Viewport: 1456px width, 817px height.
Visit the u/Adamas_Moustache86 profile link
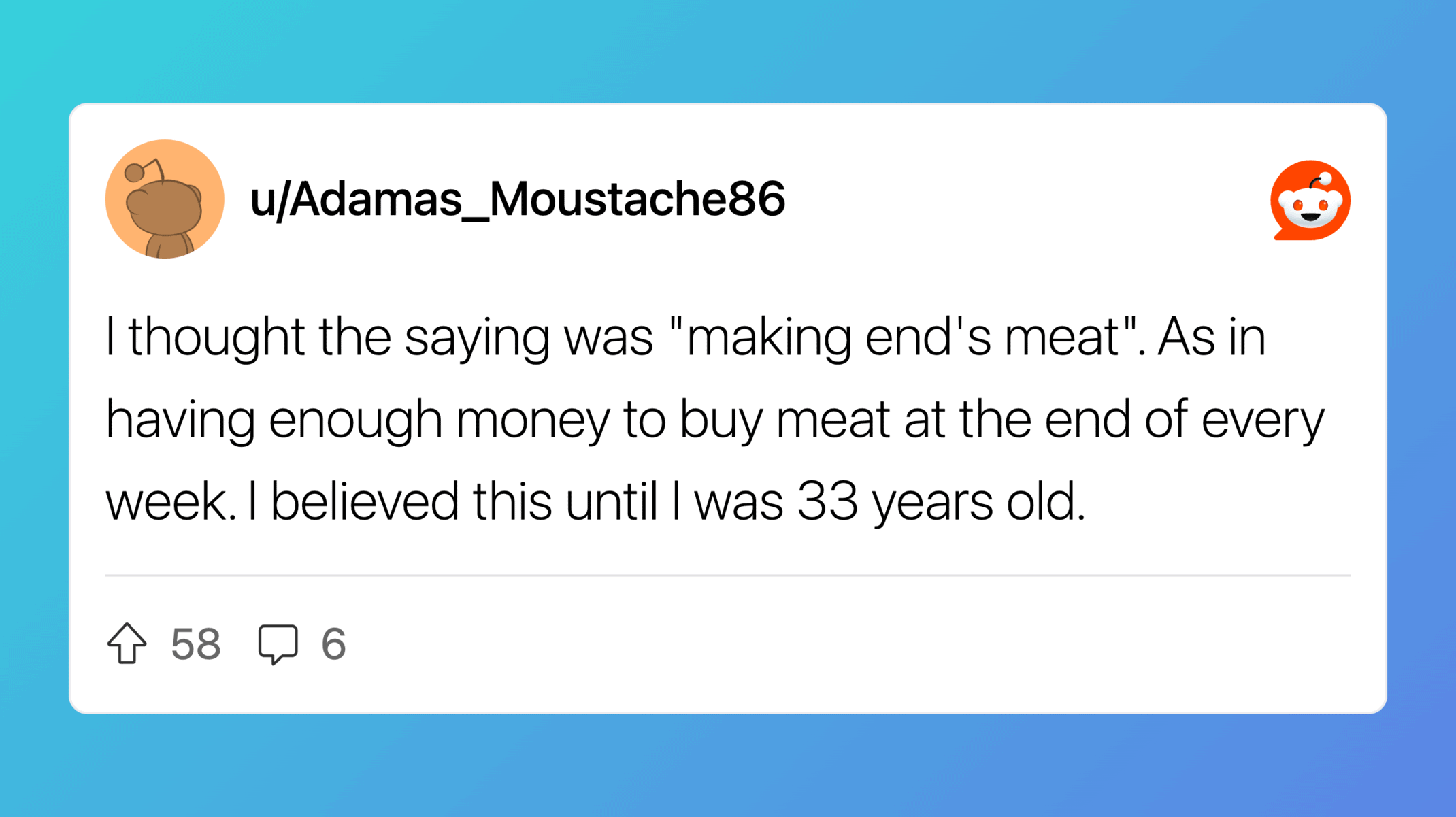(517, 199)
